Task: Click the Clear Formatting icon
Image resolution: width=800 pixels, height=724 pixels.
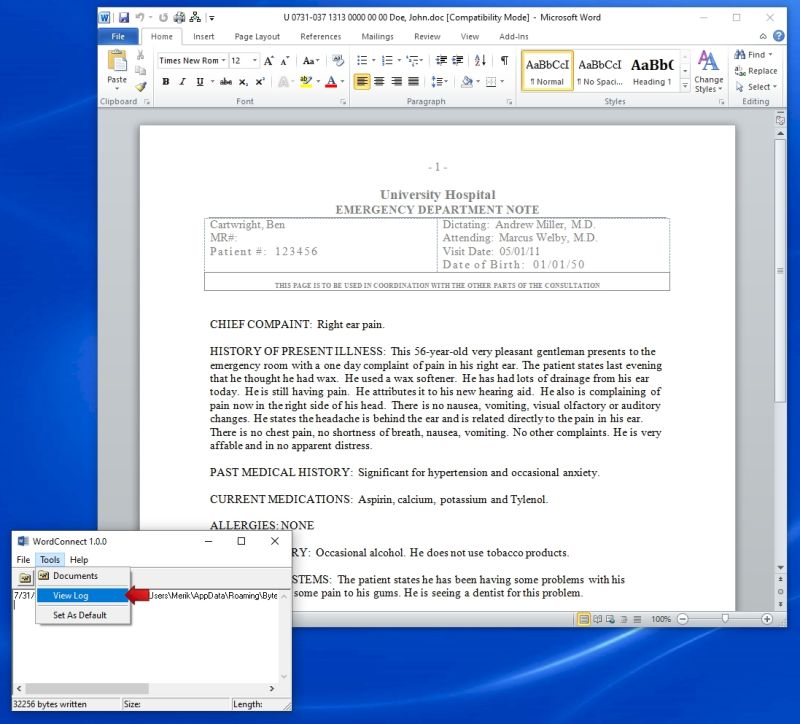Action: pyautogui.click(x=338, y=61)
